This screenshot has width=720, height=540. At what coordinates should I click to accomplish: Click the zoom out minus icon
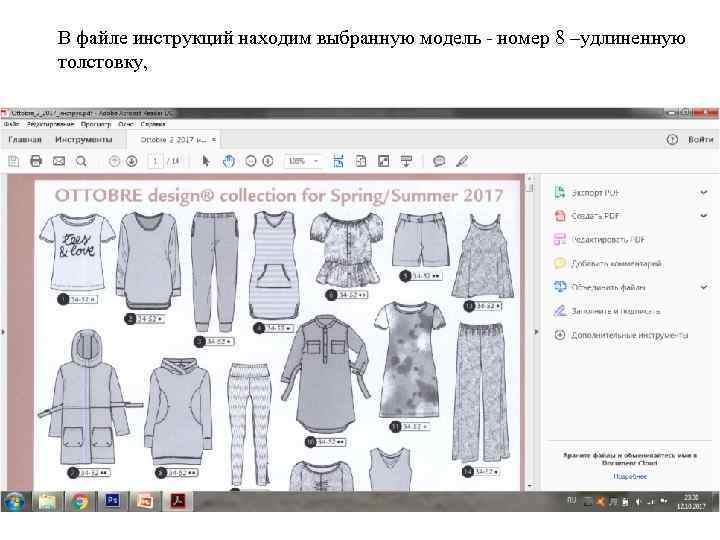250,161
